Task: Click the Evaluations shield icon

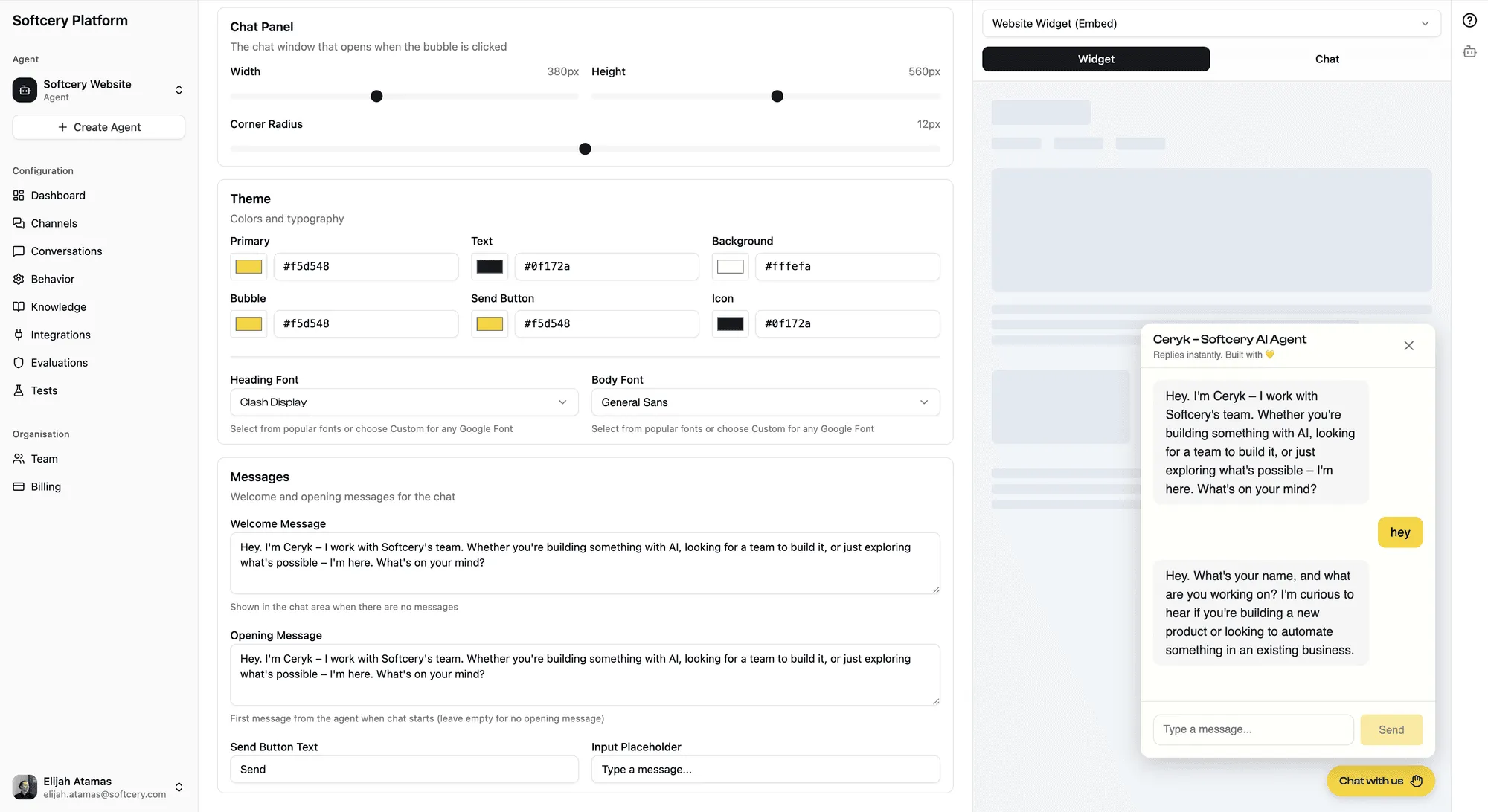Action: coord(19,363)
